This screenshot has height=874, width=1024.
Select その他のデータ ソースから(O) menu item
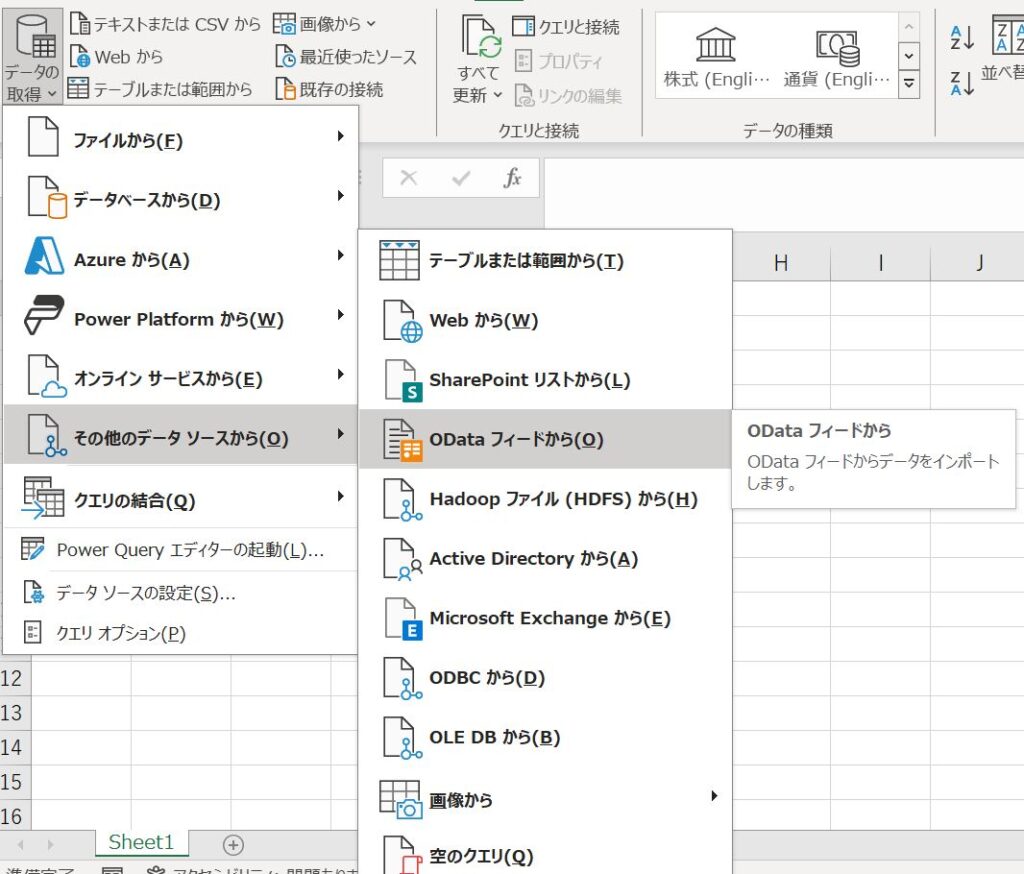tap(181, 435)
